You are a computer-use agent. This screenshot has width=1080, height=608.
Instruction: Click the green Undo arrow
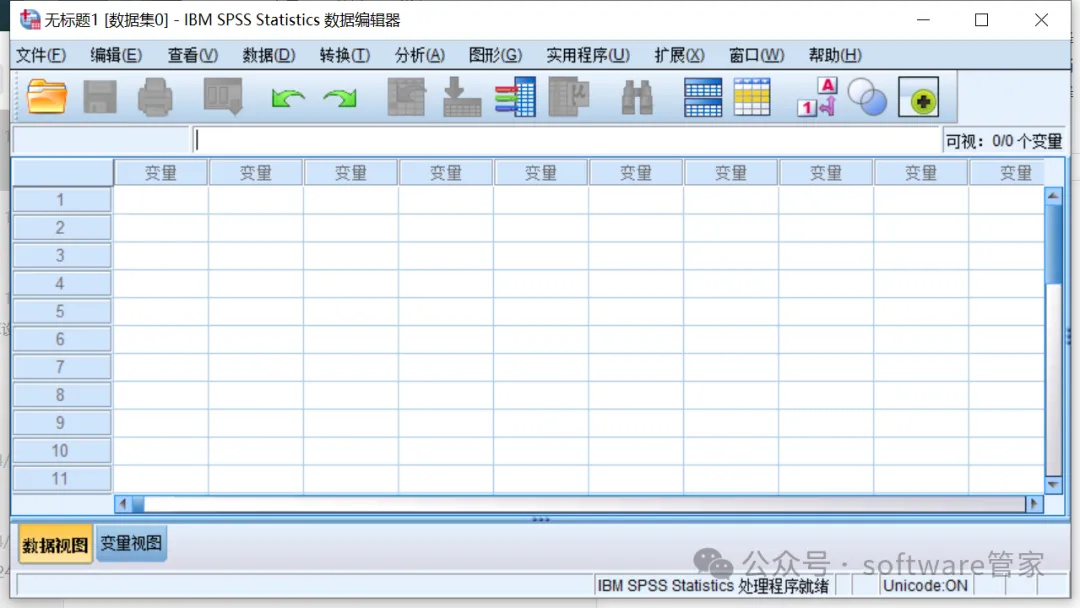pos(287,98)
